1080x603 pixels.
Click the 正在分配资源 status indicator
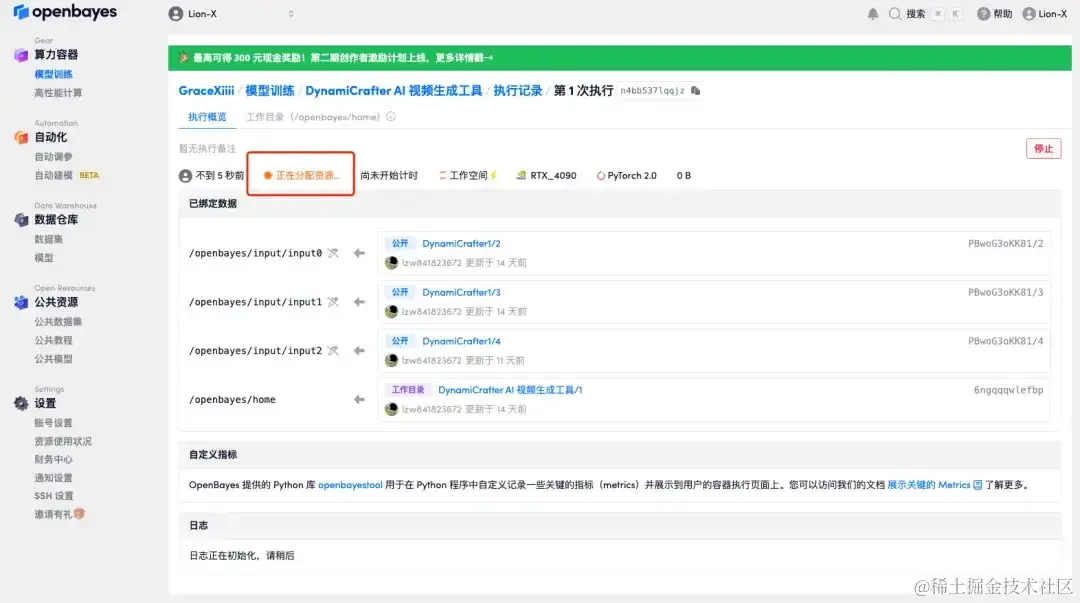click(302, 176)
